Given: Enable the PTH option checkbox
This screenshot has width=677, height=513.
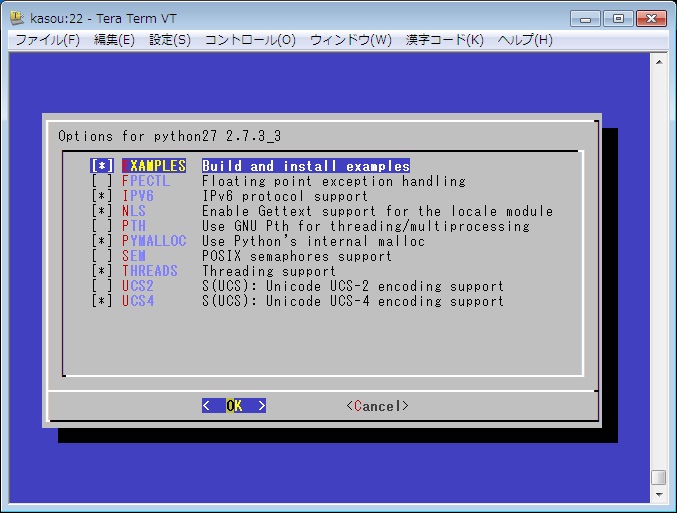Looking at the screenshot, I should click(x=102, y=226).
